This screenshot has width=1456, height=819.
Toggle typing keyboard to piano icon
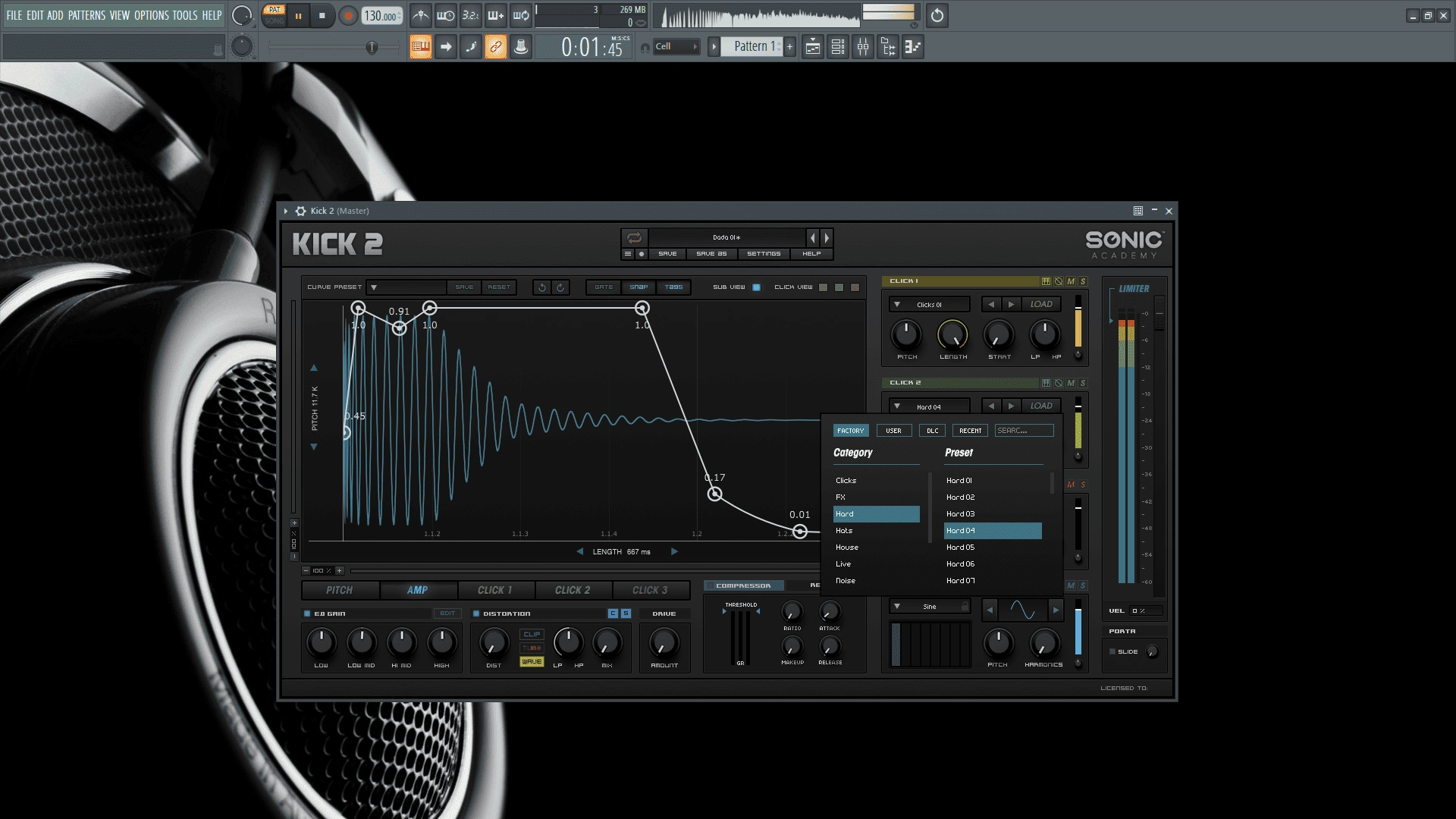pyautogui.click(x=421, y=47)
